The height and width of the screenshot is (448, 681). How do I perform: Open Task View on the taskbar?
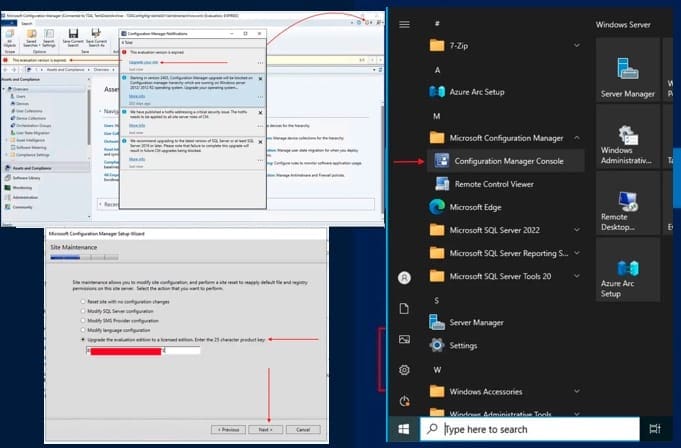[655, 429]
